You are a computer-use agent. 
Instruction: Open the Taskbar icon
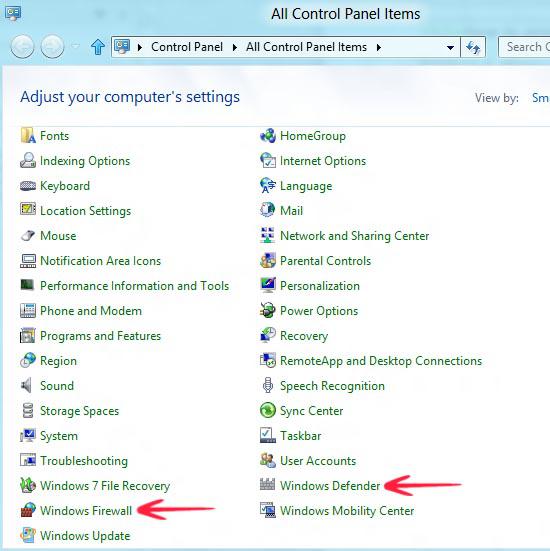click(268, 436)
